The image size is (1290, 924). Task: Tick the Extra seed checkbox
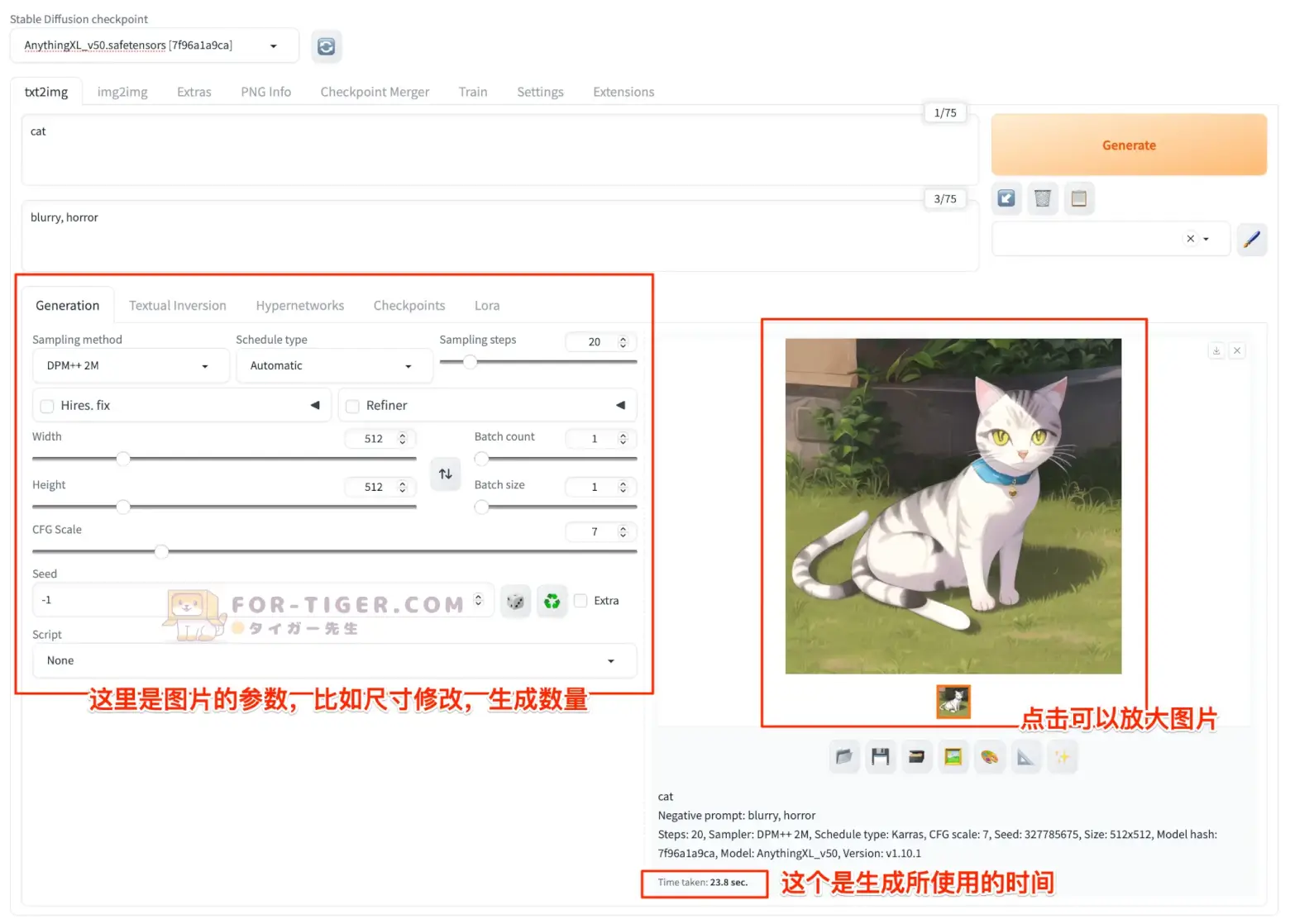(x=581, y=601)
